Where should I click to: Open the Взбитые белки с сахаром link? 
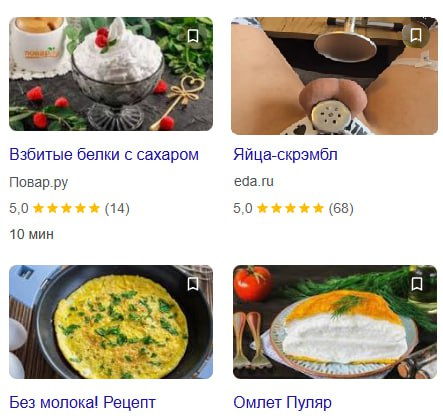[104, 154]
